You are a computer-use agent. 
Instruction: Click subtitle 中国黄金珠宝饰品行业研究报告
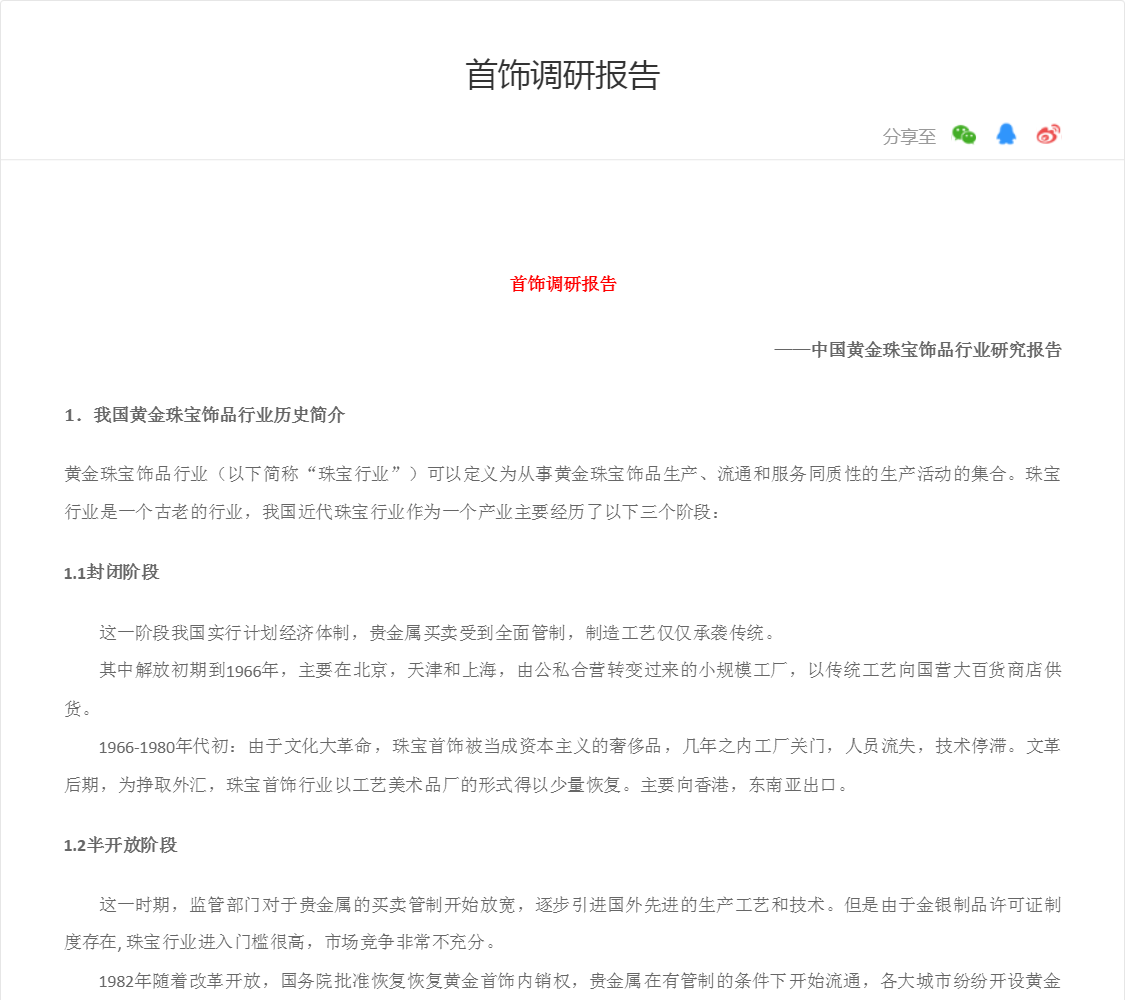[x=936, y=350]
